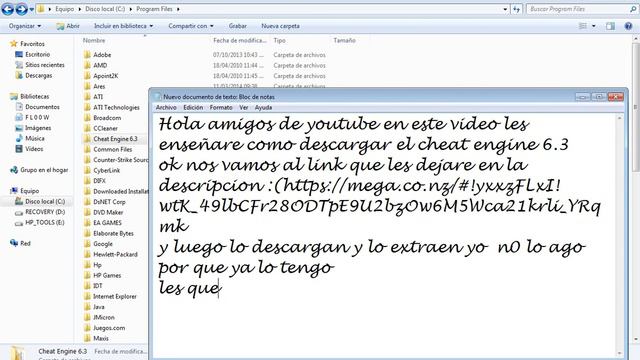Screen dimensions: 640x360
Task: Click the Grabar toolbar button
Action: [x=238, y=26]
